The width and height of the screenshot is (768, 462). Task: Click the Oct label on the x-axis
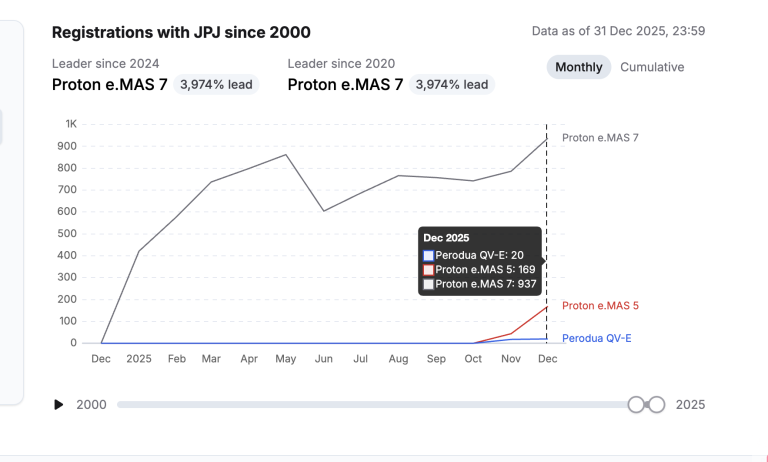(473, 358)
